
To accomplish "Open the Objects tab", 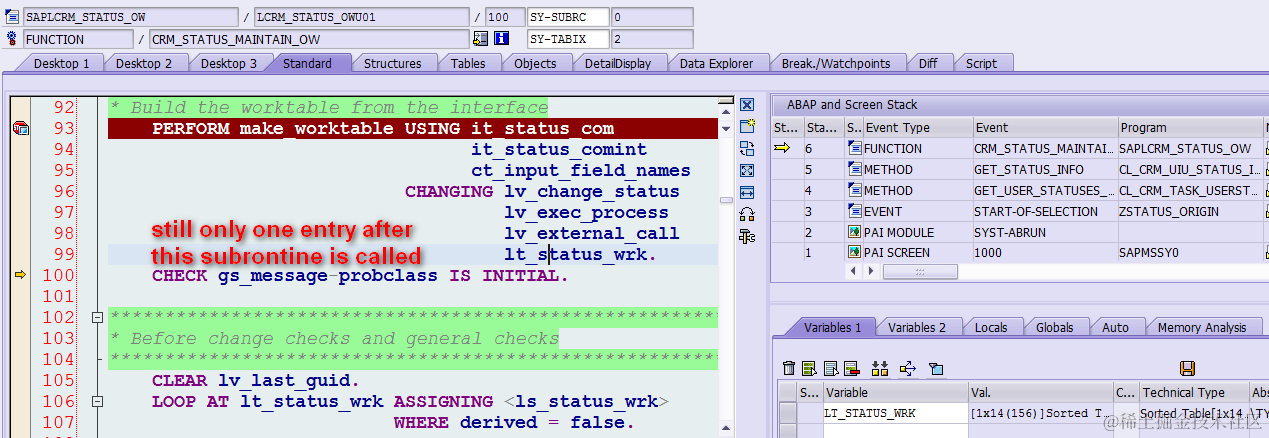I will pos(535,63).
